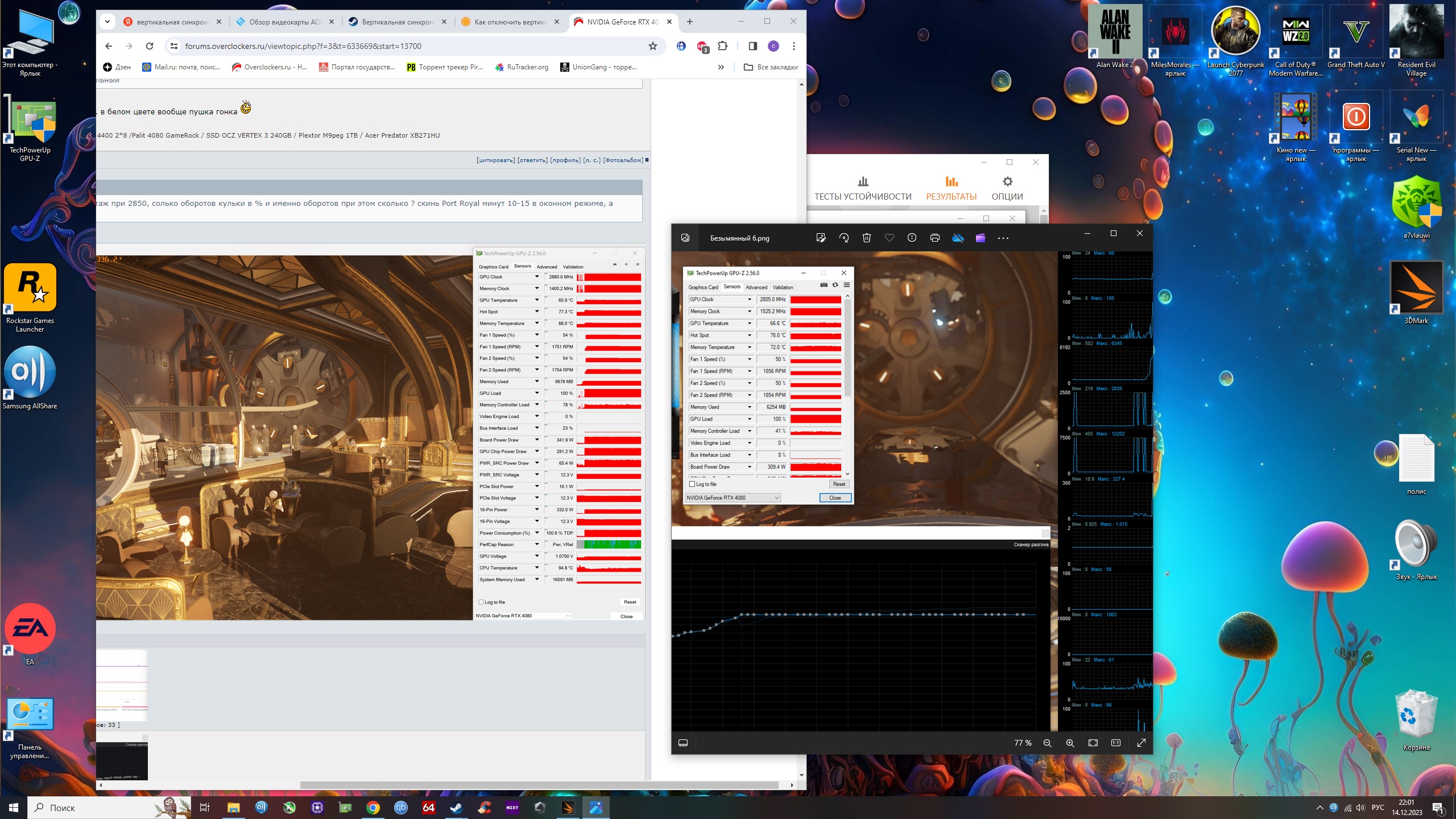Switch to the РЕЗУЛЬТАТЫ tab
This screenshot has width=1456, height=819.
tap(951, 188)
